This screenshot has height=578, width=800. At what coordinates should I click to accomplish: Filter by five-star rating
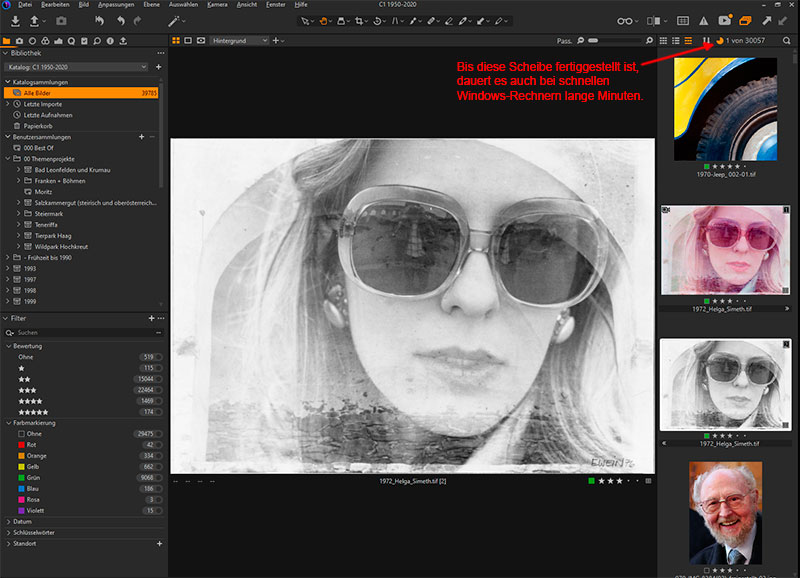click(34, 412)
